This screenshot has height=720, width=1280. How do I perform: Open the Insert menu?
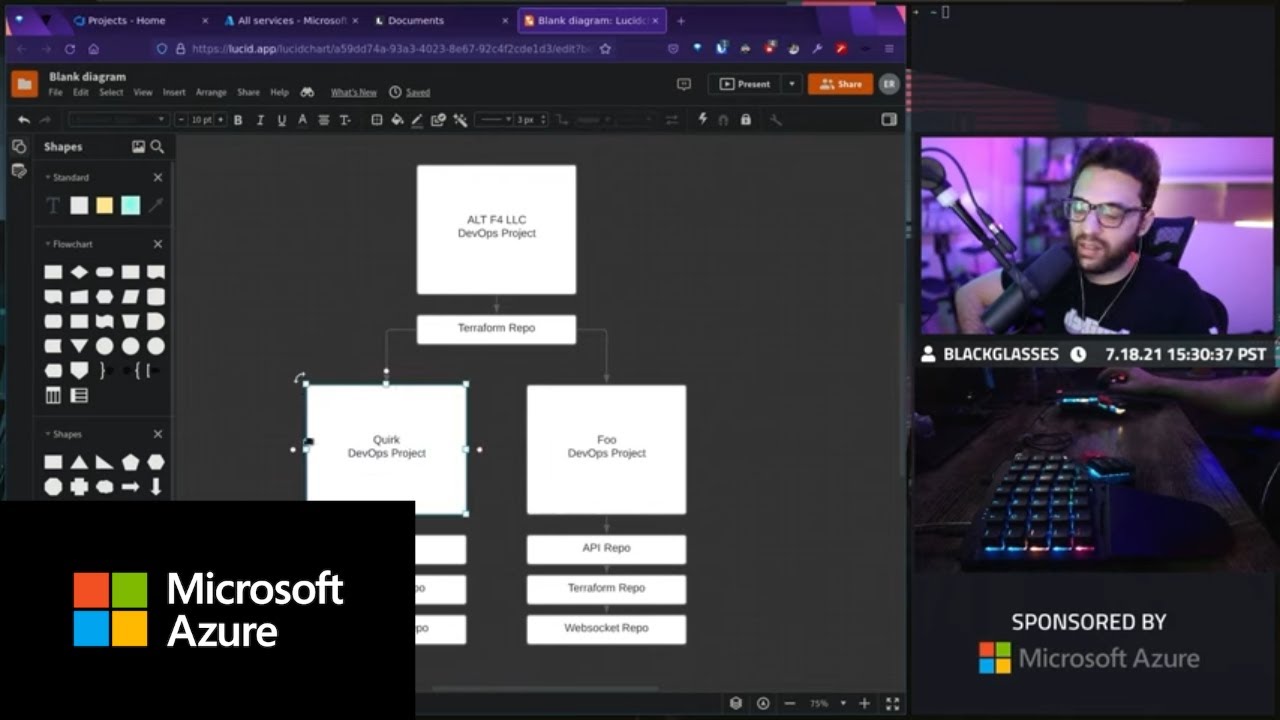[x=174, y=92]
